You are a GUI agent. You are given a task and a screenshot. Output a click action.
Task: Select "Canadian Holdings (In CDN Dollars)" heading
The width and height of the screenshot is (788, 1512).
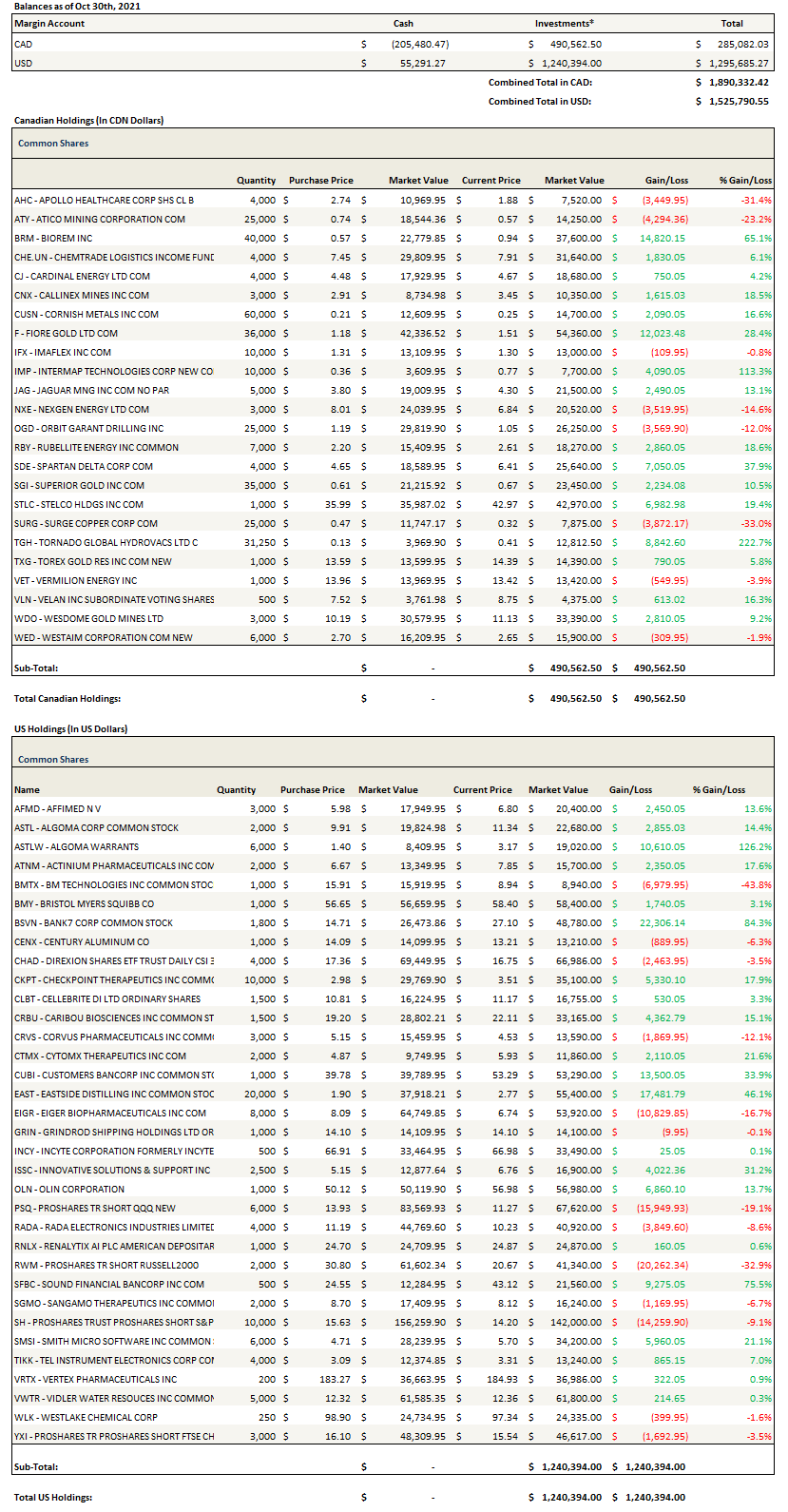coord(88,121)
